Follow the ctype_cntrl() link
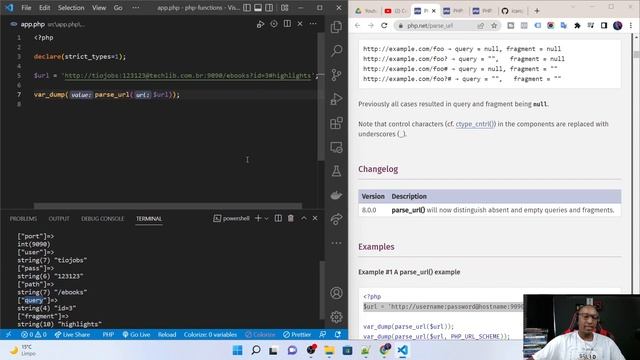Image resolution: width=640 pixels, height=360 pixels. pyautogui.click(x=476, y=124)
